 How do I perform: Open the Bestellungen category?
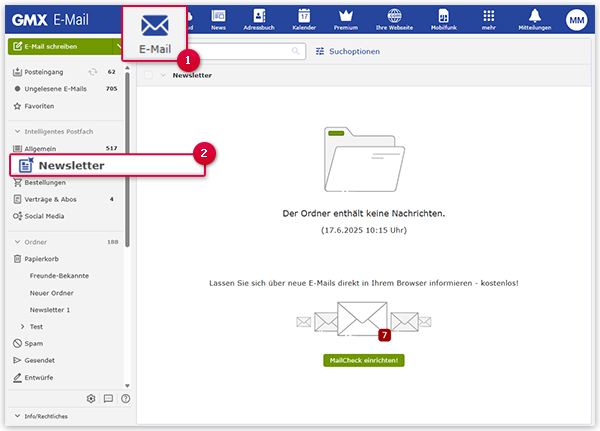coord(65,183)
